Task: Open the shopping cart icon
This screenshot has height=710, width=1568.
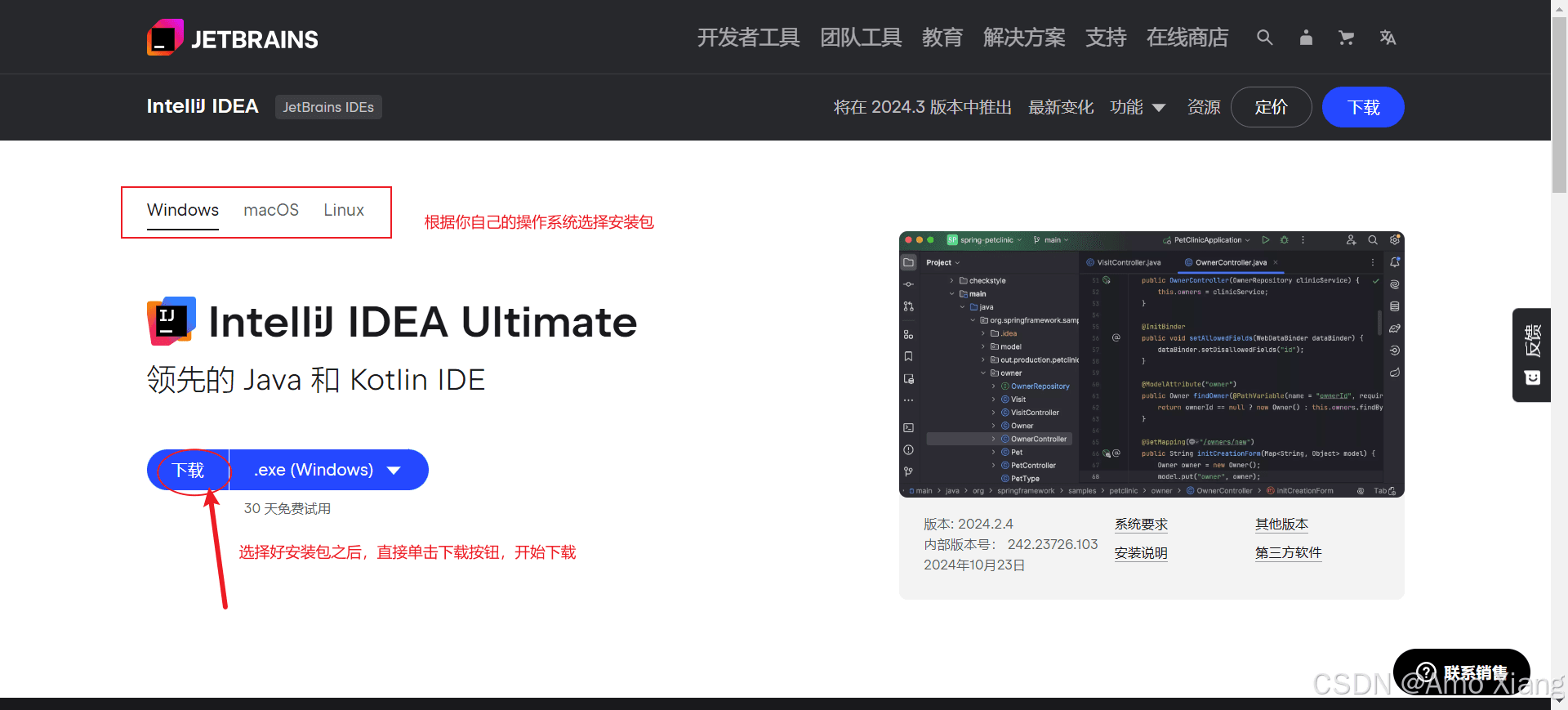Action: pyautogui.click(x=1347, y=38)
